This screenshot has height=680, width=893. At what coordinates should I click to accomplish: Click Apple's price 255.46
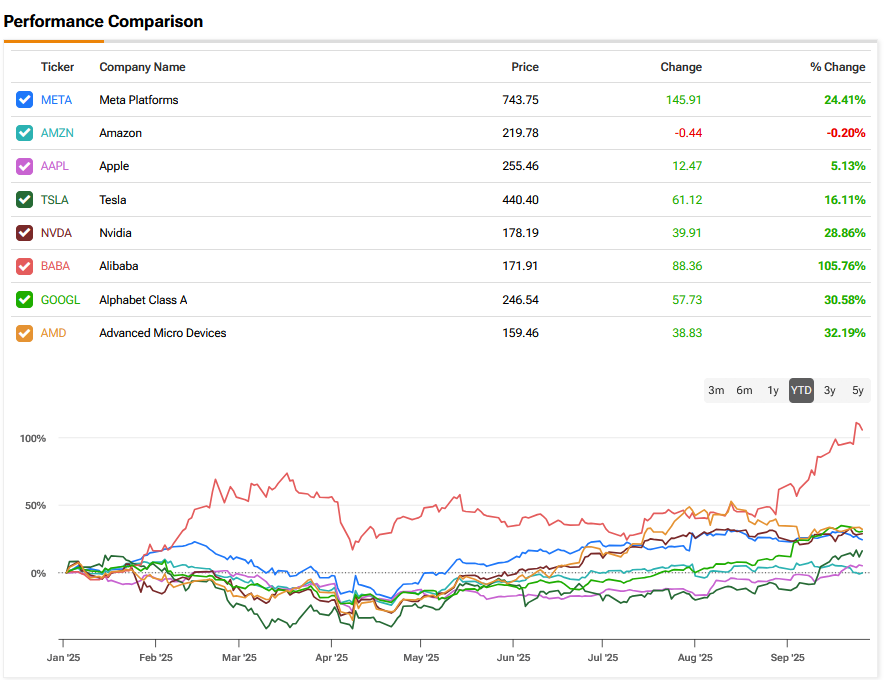pos(521,166)
